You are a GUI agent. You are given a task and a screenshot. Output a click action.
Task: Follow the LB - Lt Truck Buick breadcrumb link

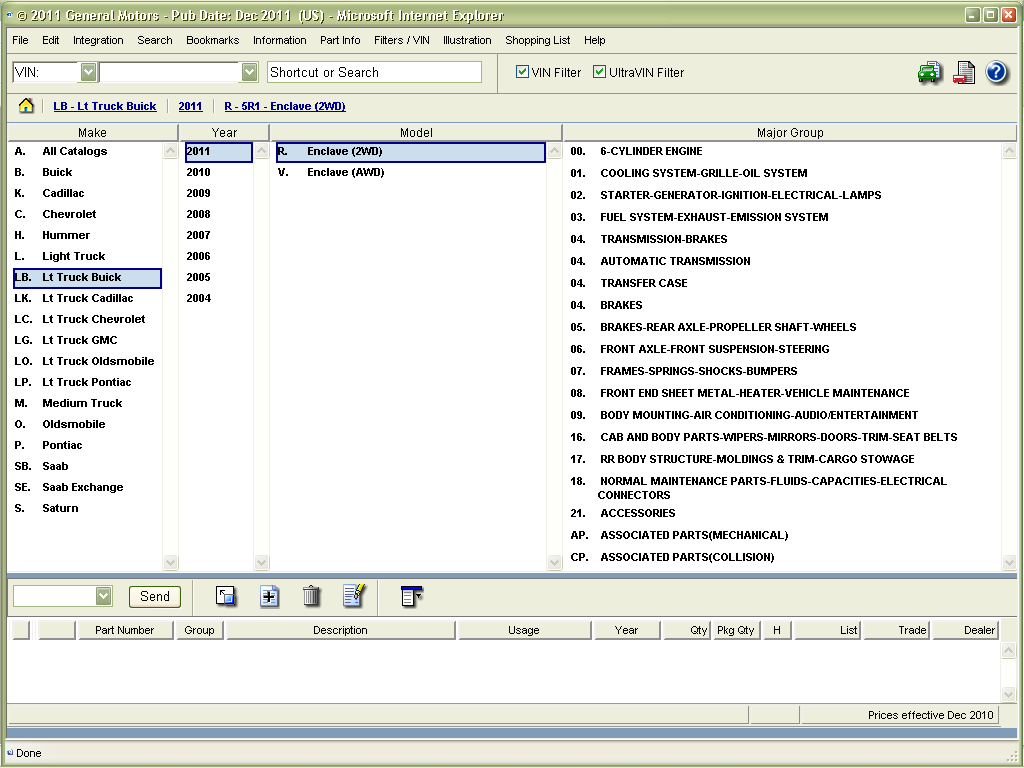(104, 106)
